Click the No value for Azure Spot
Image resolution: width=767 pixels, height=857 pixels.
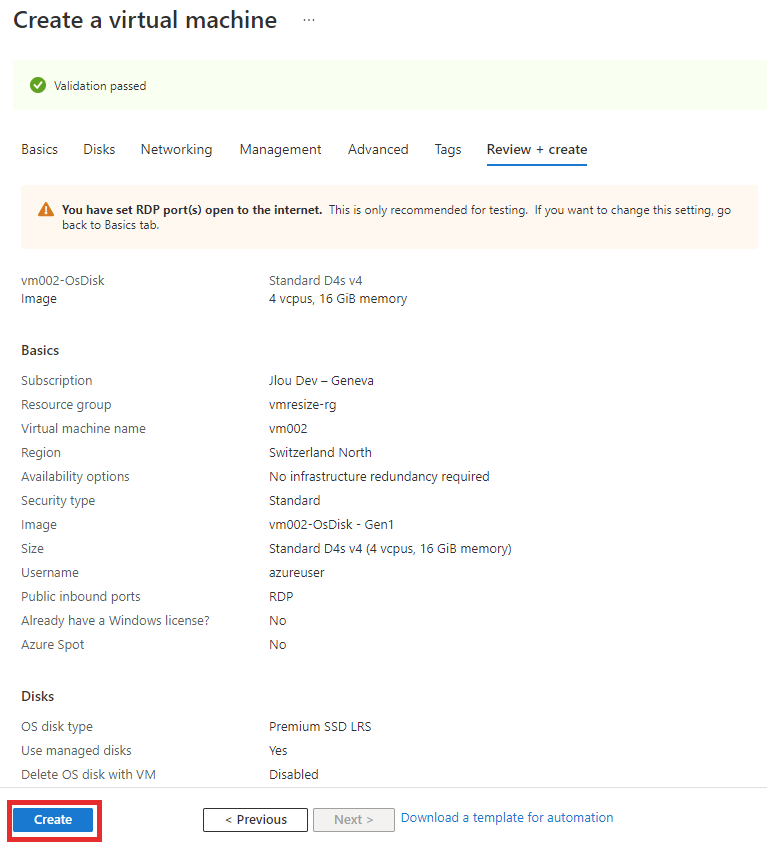tap(277, 645)
